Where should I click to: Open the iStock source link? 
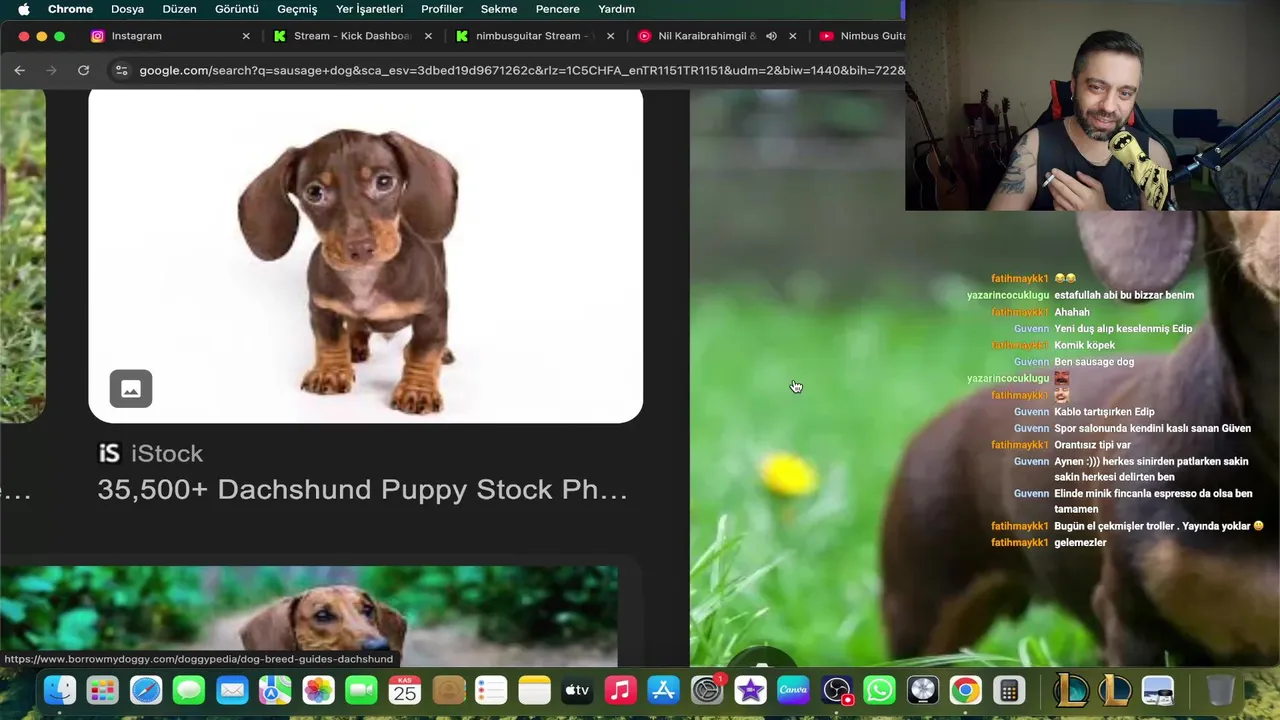coord(151,453)
